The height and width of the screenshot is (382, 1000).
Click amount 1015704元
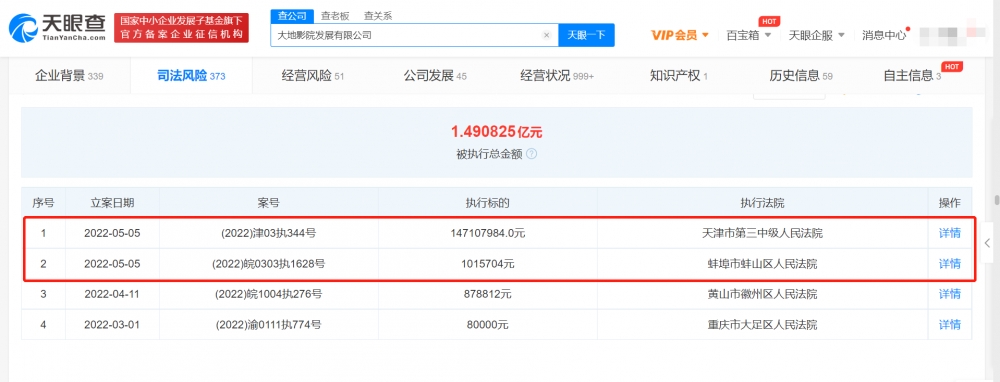[x=487, y=263]
